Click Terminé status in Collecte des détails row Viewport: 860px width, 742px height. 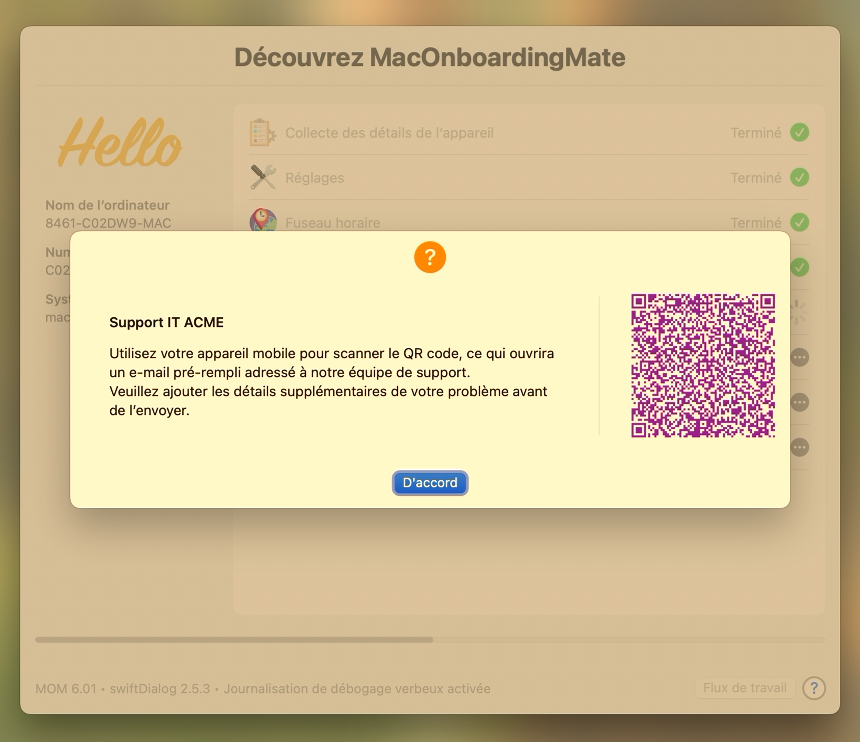coord(756,133)
